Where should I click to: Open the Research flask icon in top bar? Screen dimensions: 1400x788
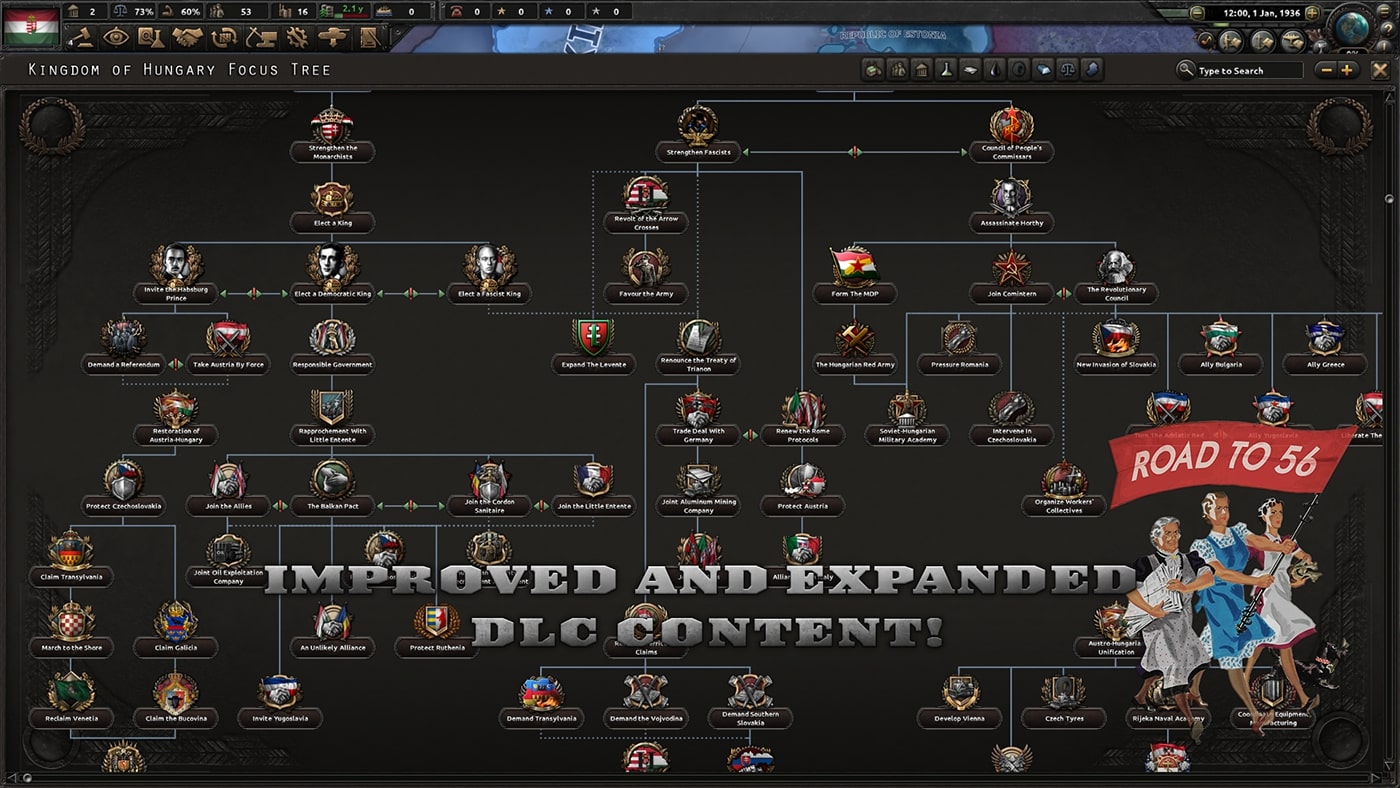pyautogui.click(x=151, y=37)
